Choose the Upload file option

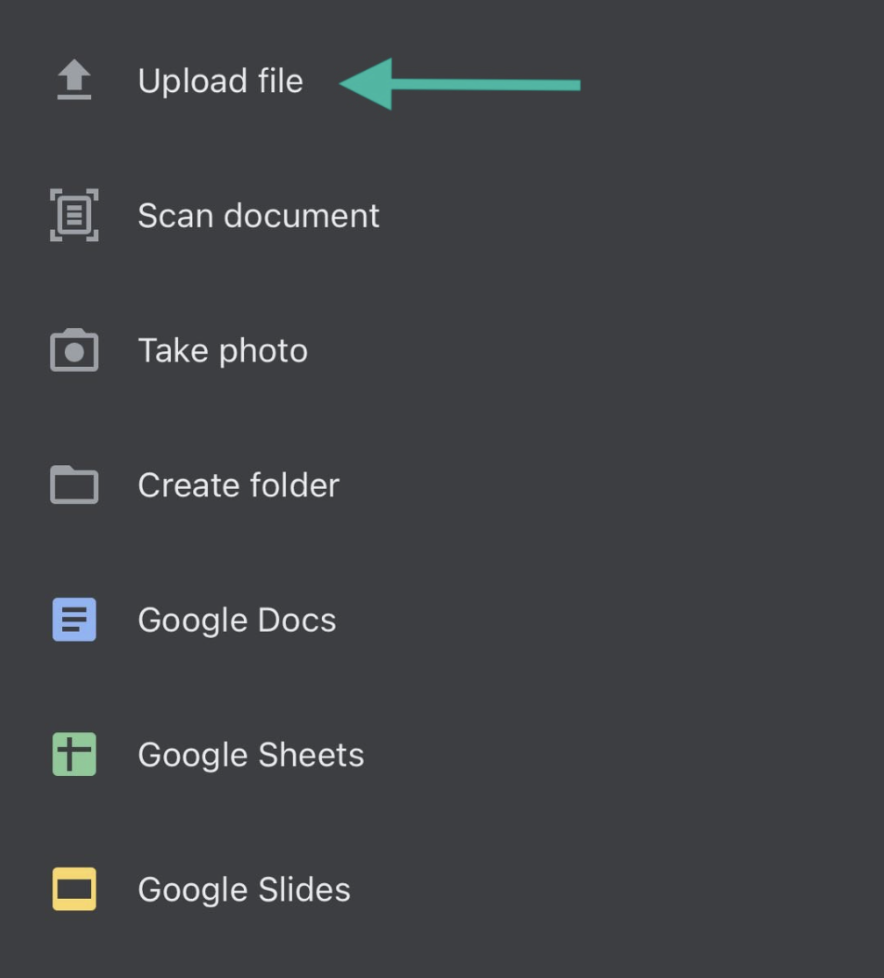(x=221, y=81)
